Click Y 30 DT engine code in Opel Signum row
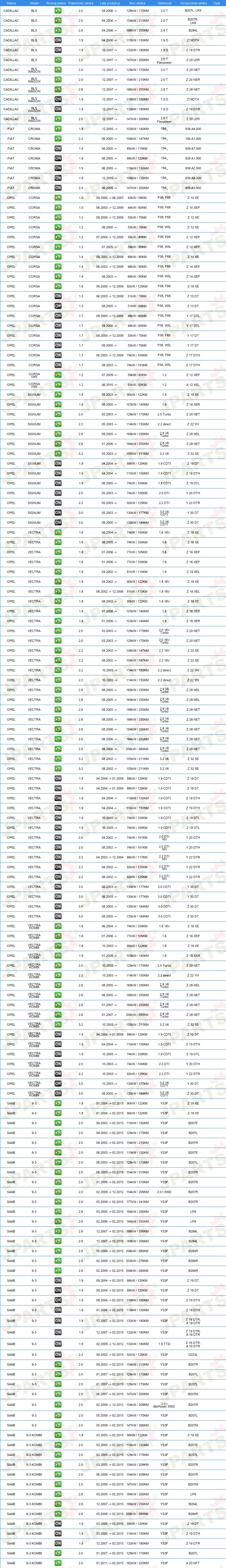Viewport: 226px width, 1568px height. [x=193, y=512]
